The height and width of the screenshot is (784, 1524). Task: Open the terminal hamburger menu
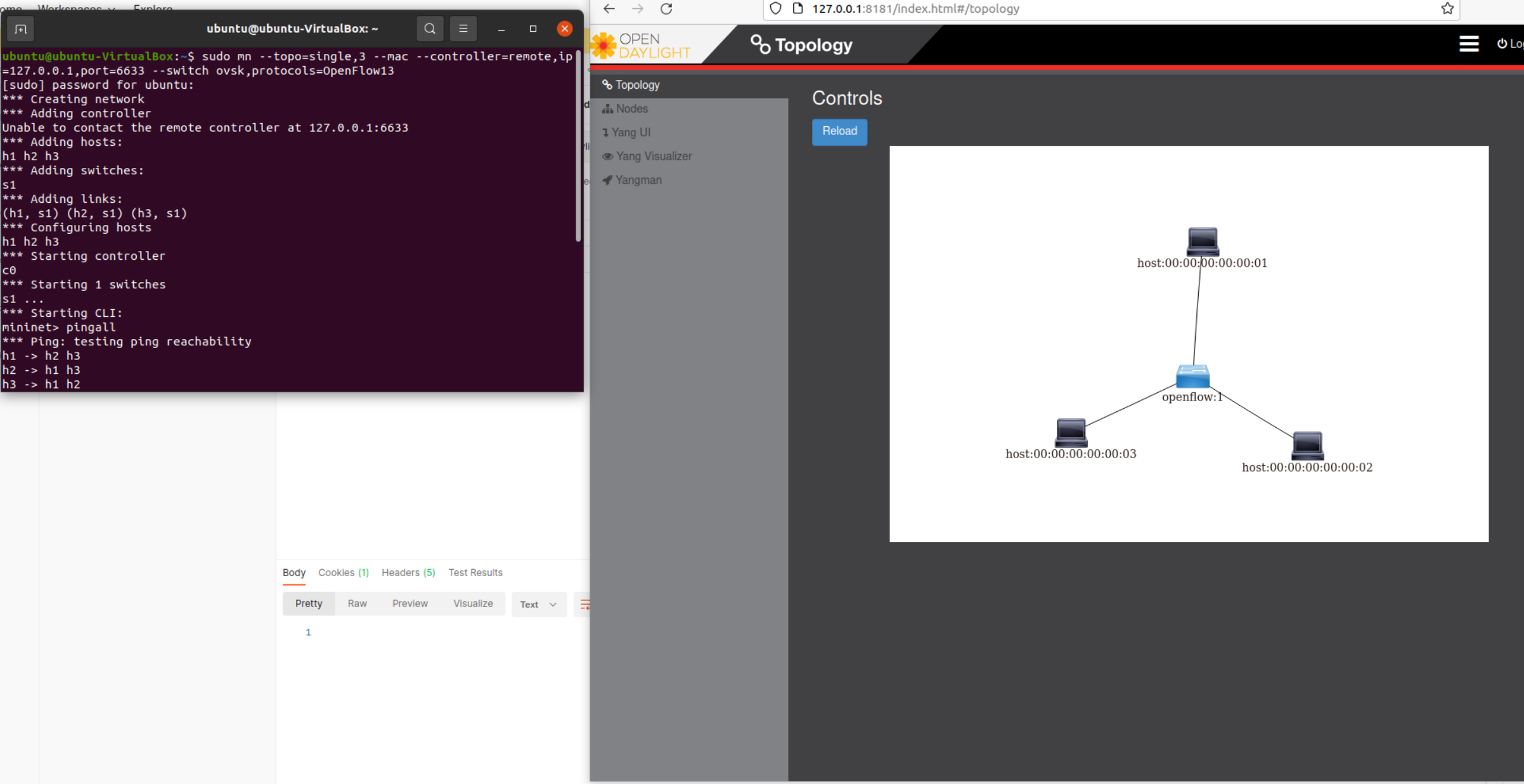tap(463, 29)
